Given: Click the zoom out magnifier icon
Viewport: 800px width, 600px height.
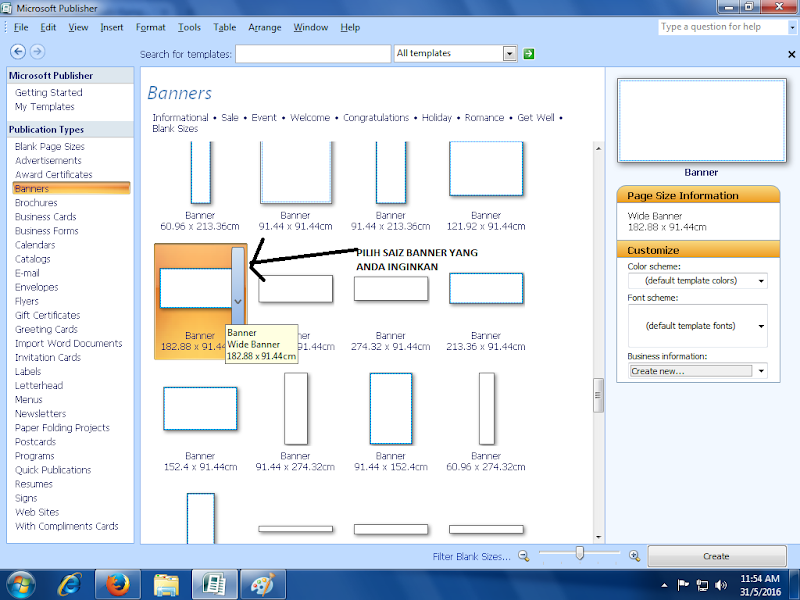Looking at the screenshot, I should coord(523,556).
